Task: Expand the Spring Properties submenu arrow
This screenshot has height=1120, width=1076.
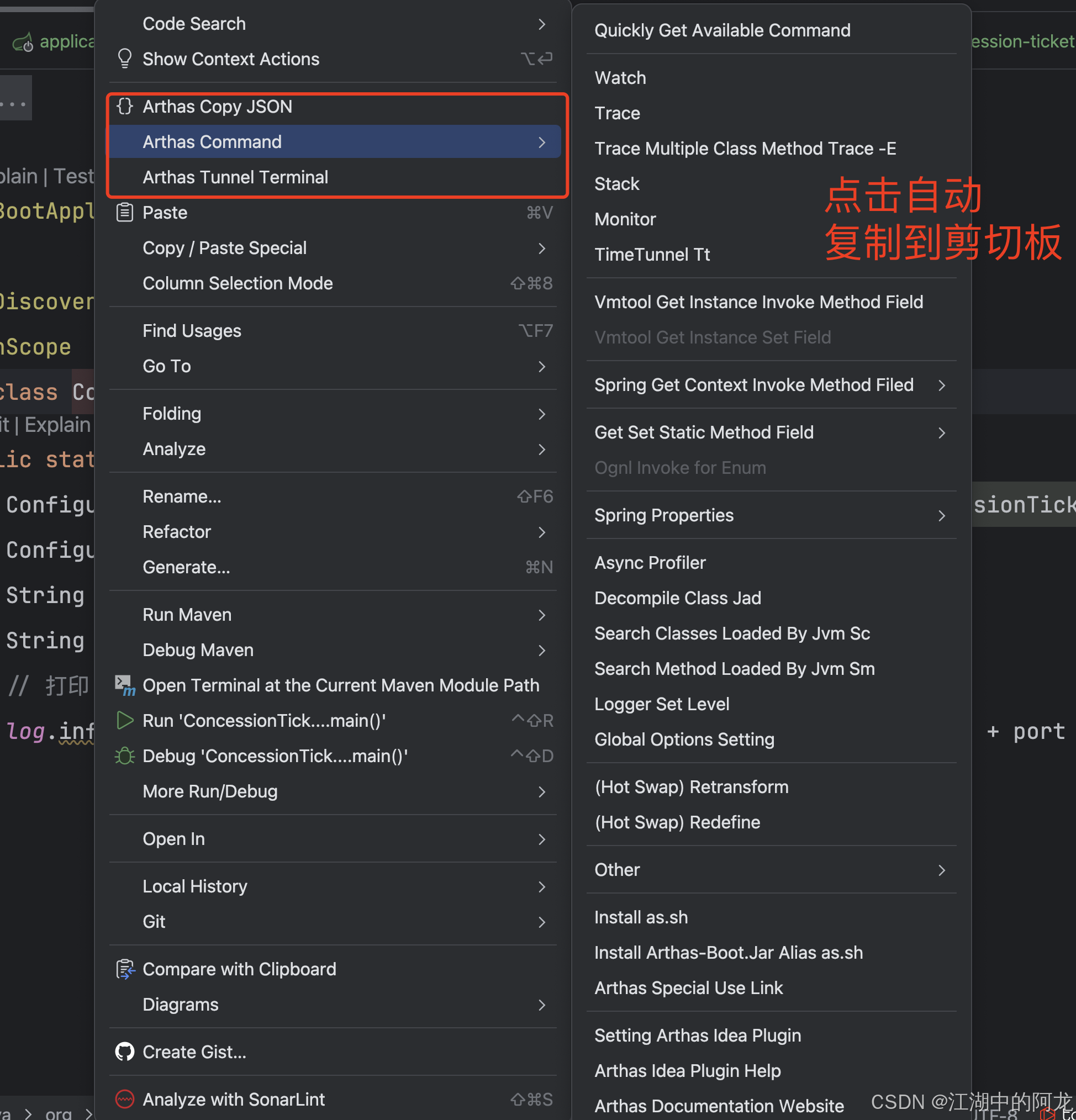Action: [941, 515]
